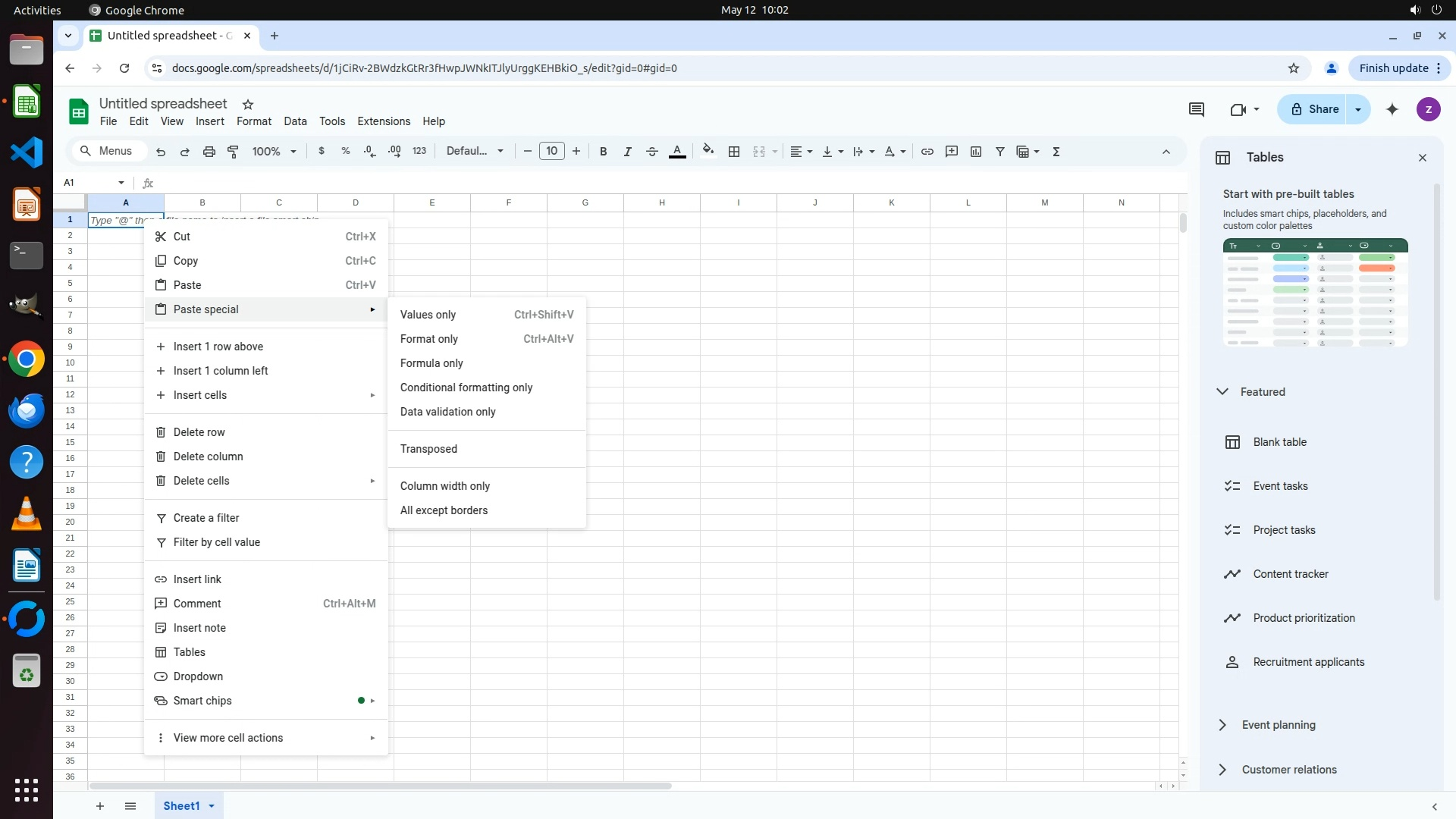Click the insert chart icon

[976, 152]
